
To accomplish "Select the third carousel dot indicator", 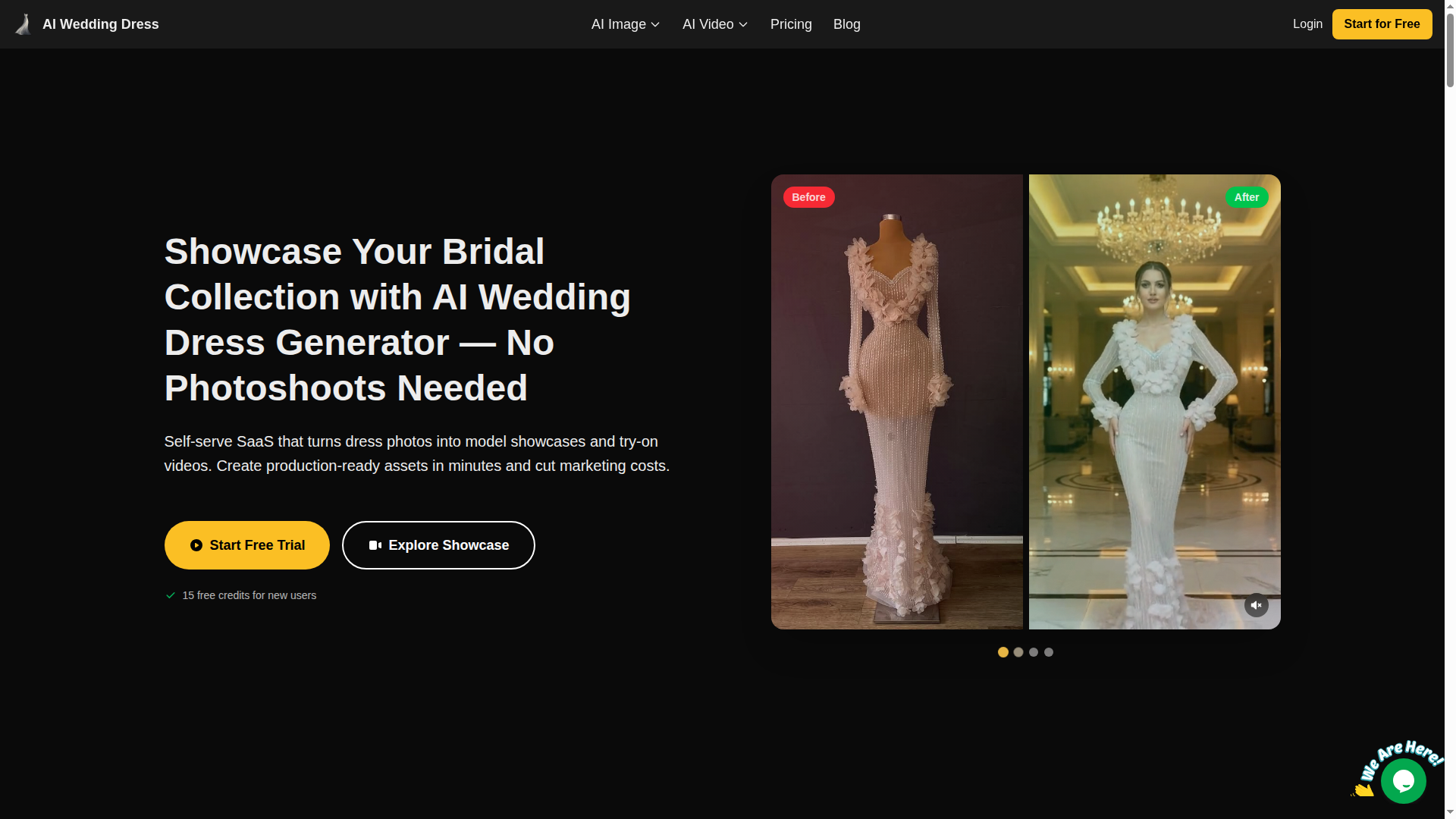I will pos(1033,651).
